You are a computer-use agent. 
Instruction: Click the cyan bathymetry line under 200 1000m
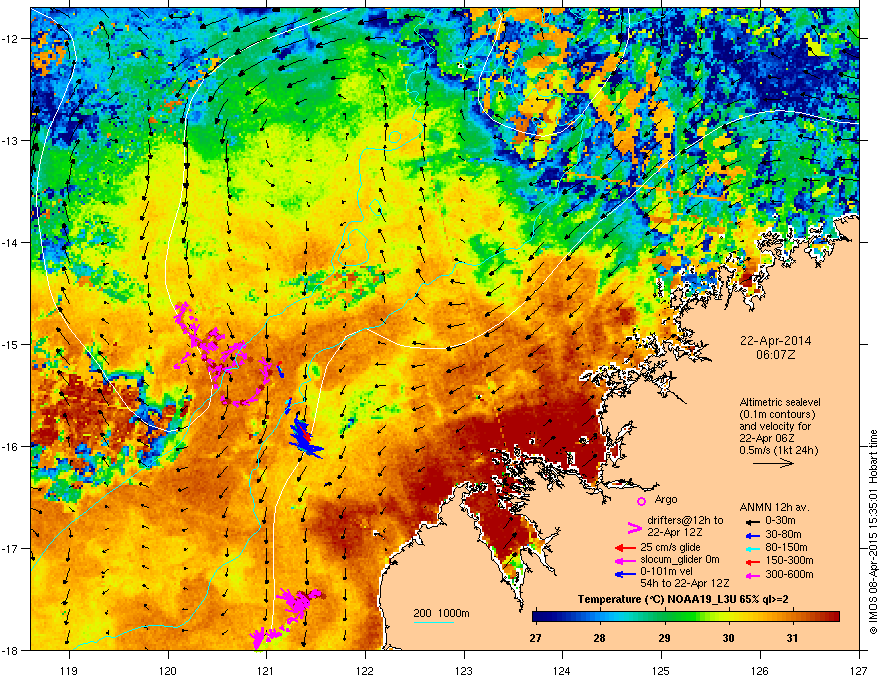click(434, 622)
